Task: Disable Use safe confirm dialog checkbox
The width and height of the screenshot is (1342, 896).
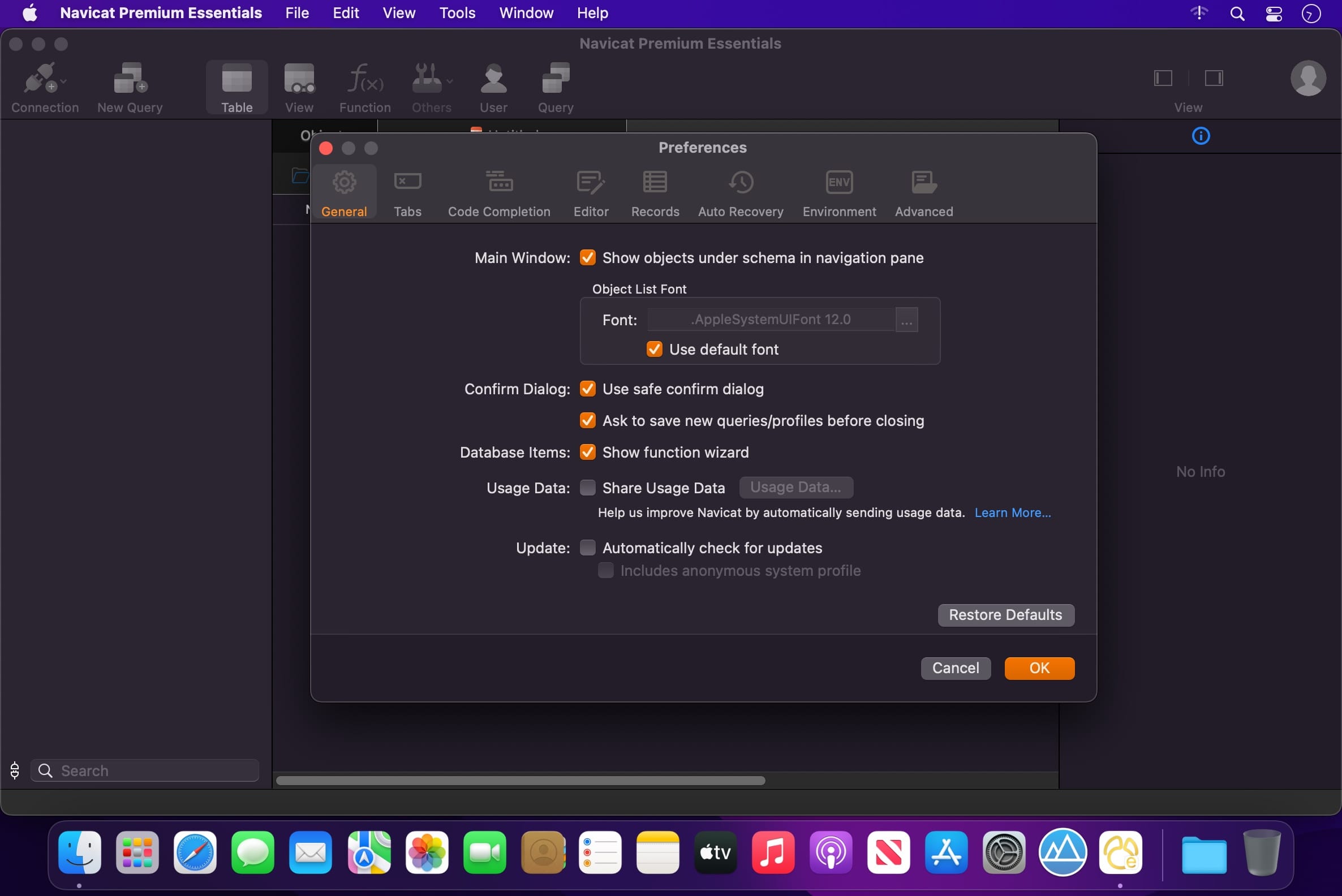Action: (x=588, y=389)
